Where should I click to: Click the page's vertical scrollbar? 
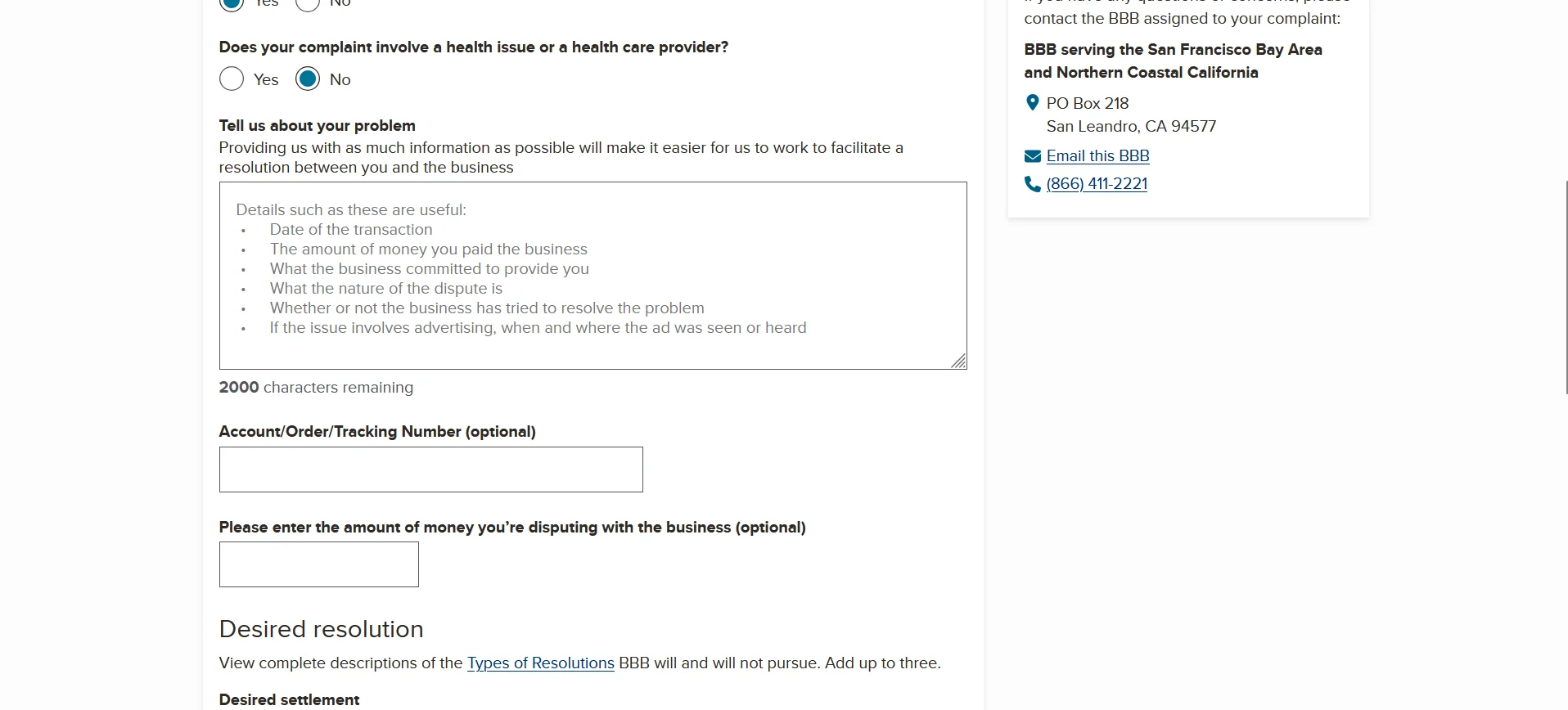[1566, 286]
